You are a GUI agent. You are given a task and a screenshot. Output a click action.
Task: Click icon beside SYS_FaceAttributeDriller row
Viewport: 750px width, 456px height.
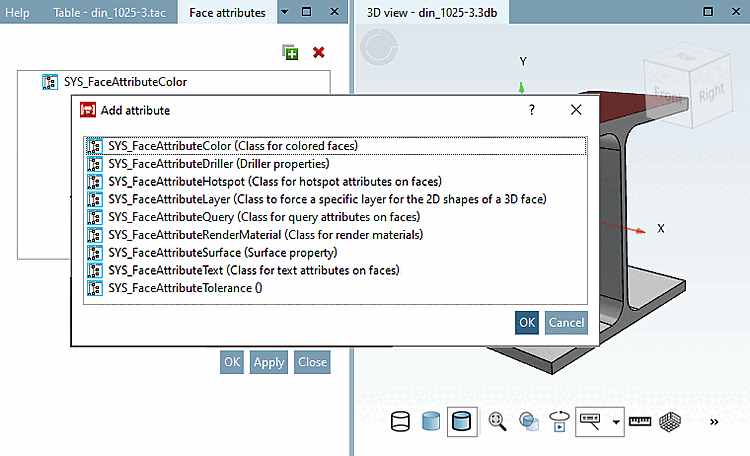point(95,164)
